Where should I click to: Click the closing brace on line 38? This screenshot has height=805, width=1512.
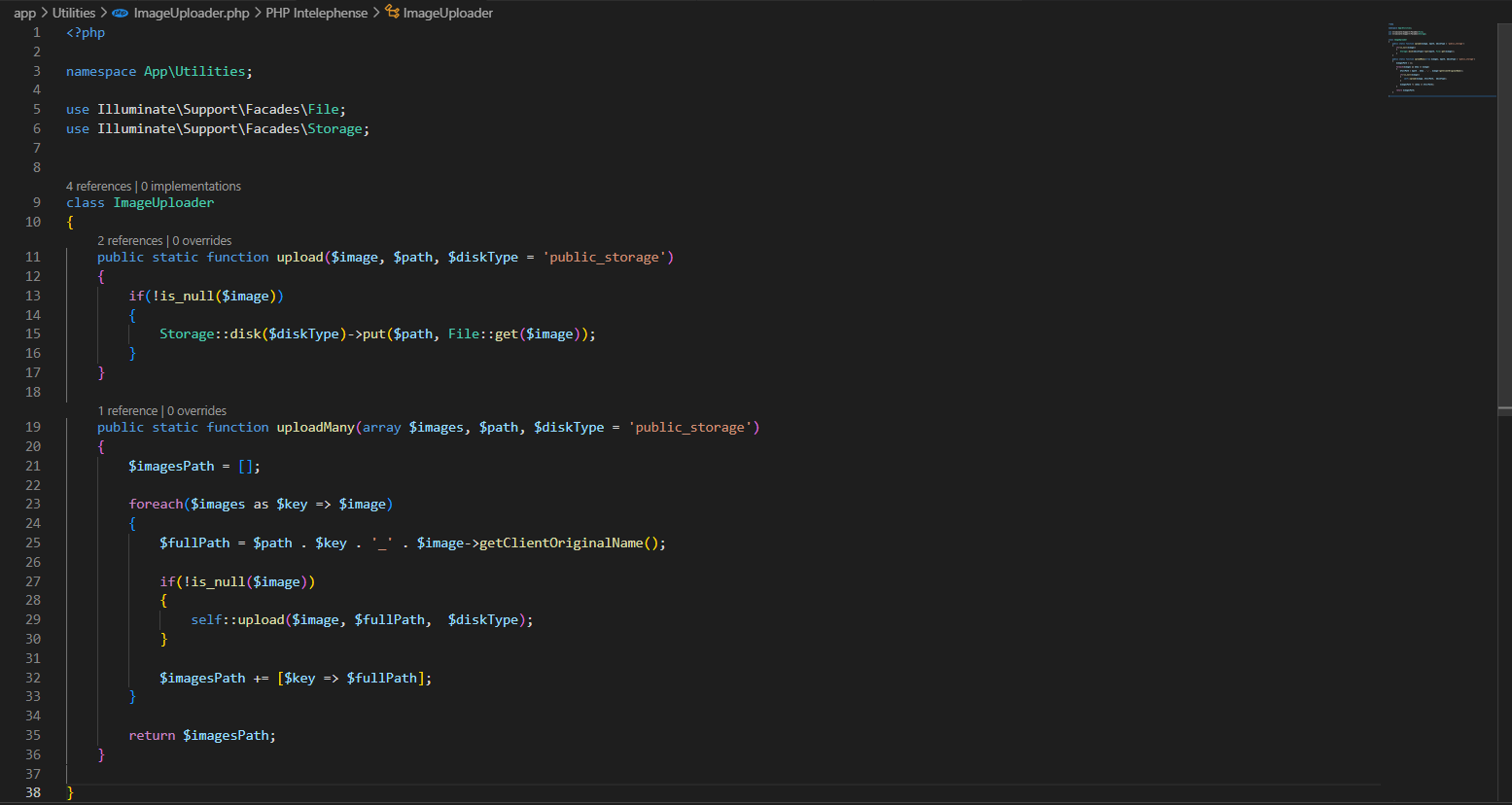(70, 792)
